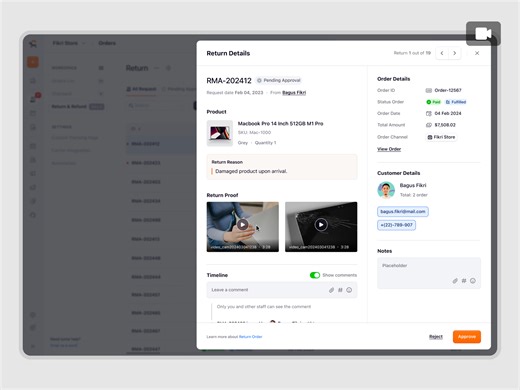Viewport: 520px width, 390px height.
Task: Click the customer avatar of Bagus Fikri
Action: click(386, 190)
